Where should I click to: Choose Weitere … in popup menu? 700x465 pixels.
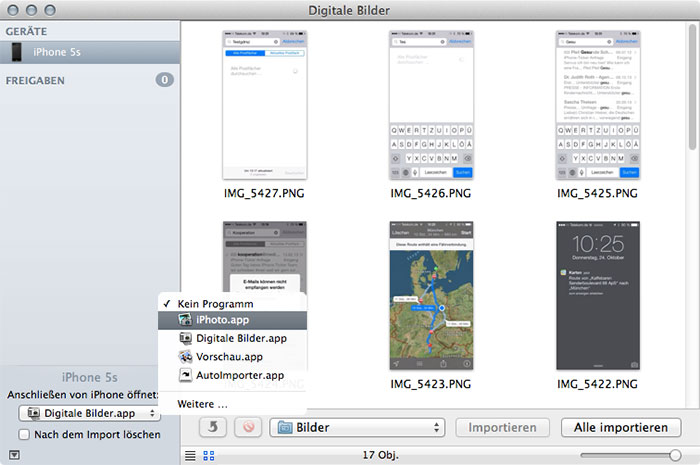(x=232, y=404)
